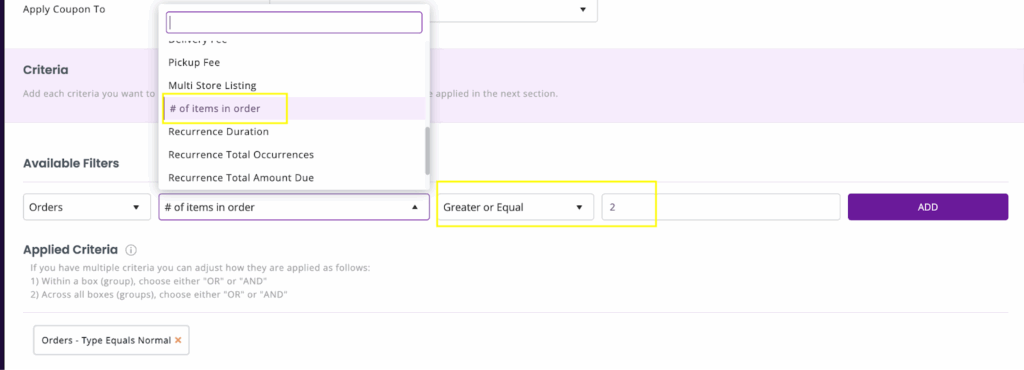Click the dropdown search input field
1024x370 pixels.
click(294, 22)
